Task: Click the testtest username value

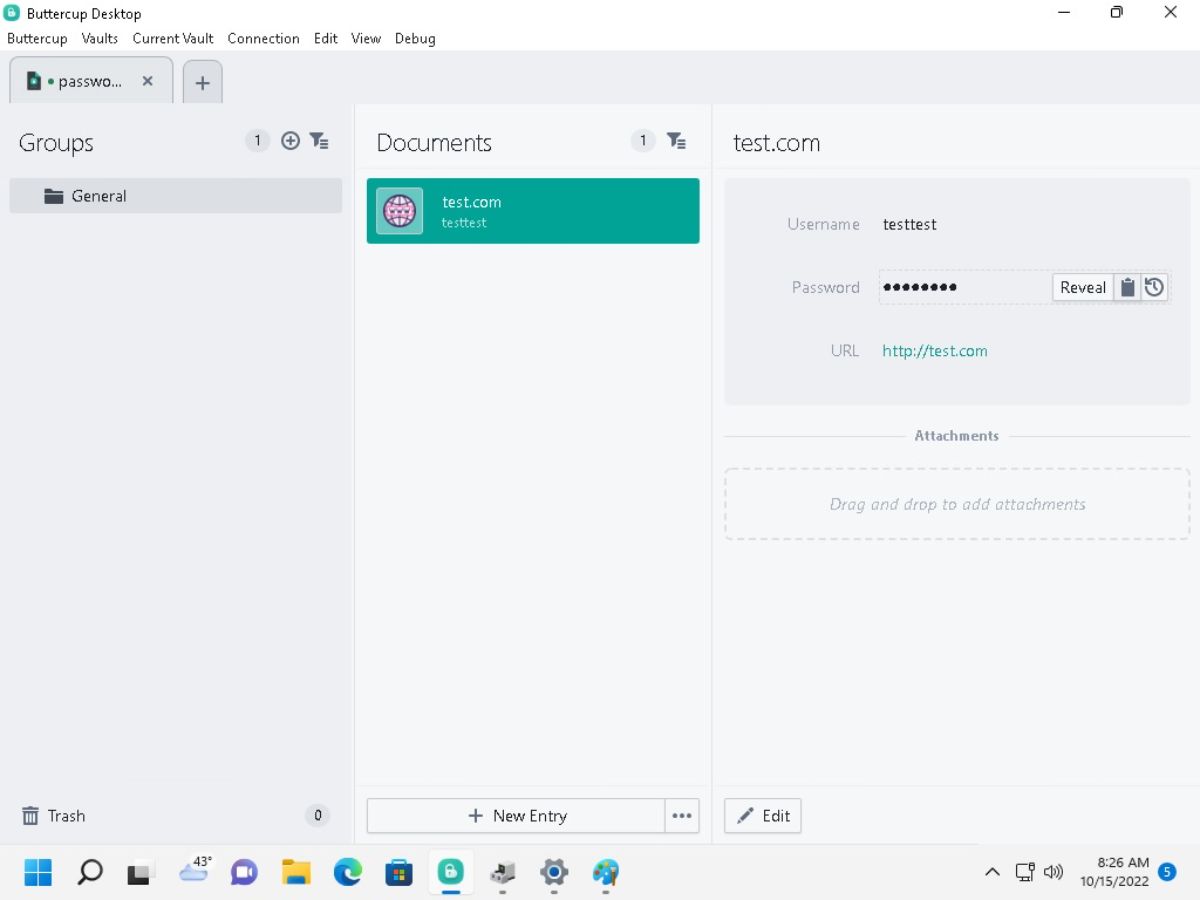Action: [910, 224]
